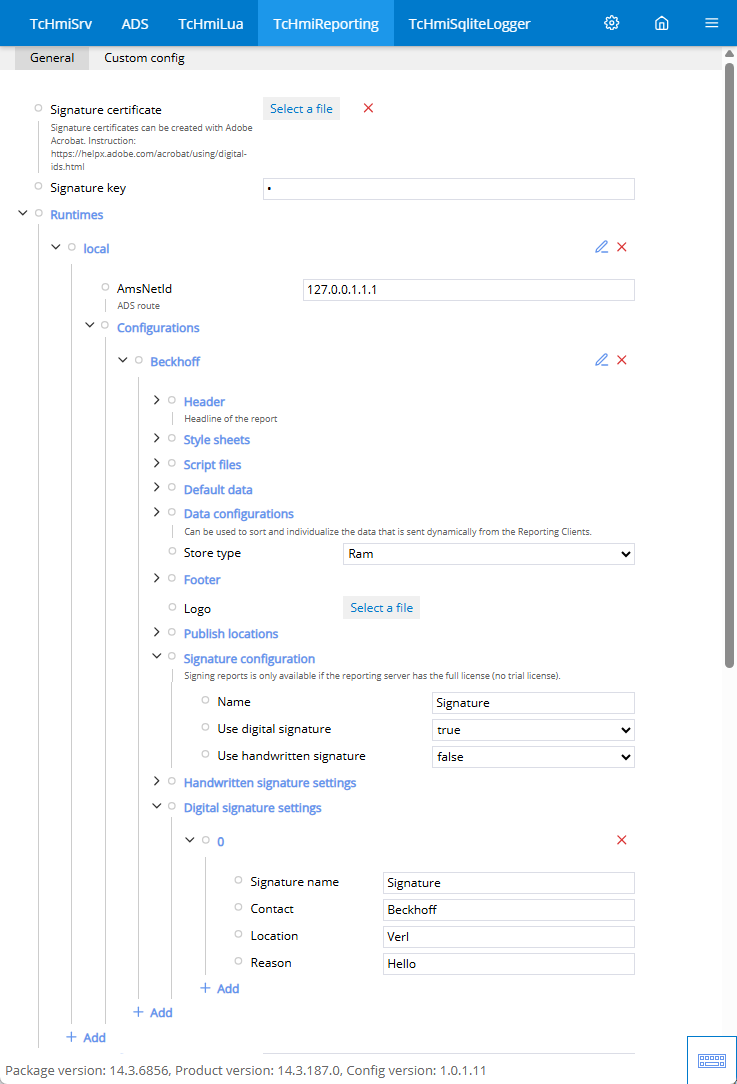Viewport: 737px width, 1084px height.
Task: Click the home icon in top bar
Action: click(x=661, y=23)
